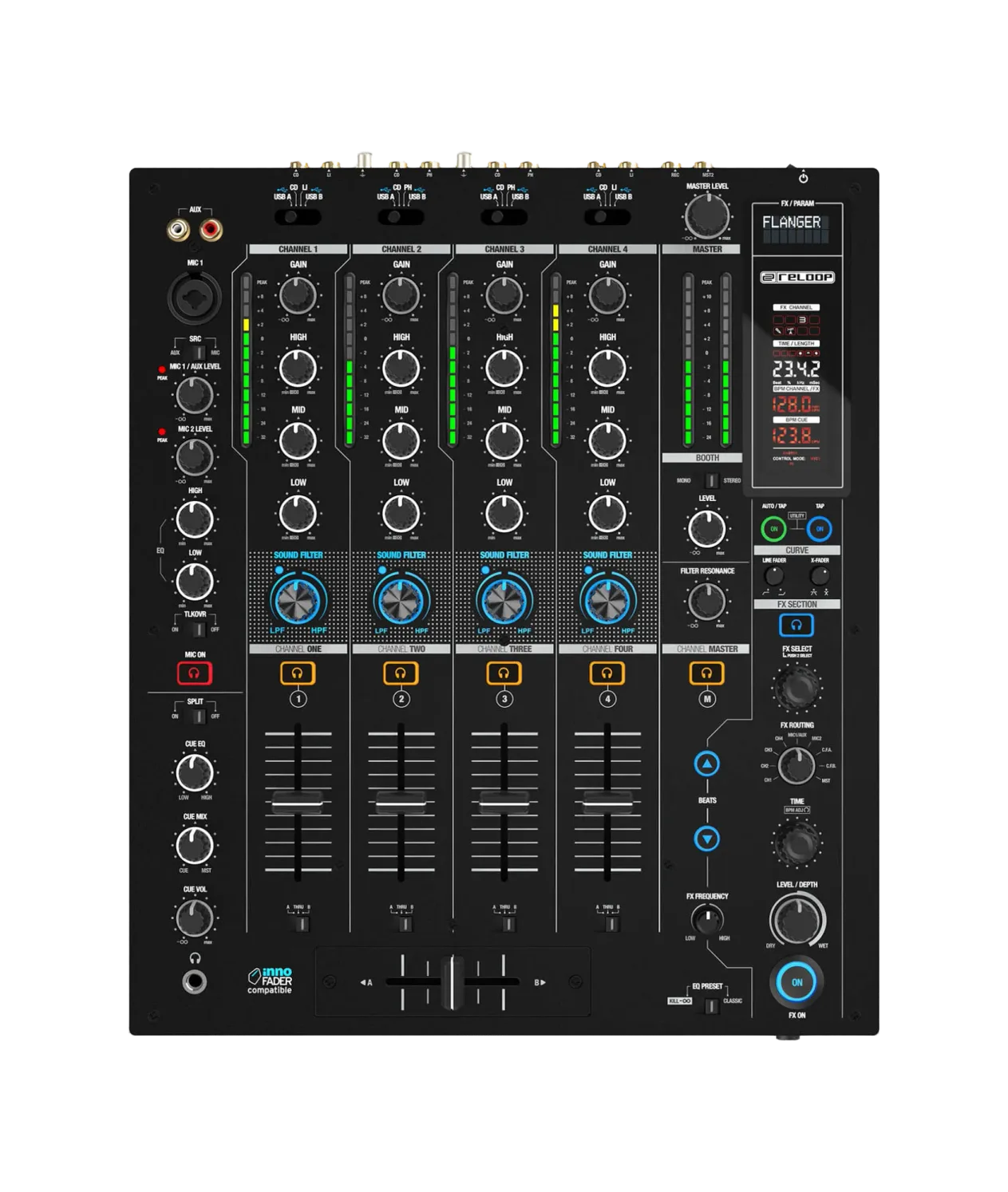
Task: Toggle the blue FX ON button
Action: click(x=797, y=982)
